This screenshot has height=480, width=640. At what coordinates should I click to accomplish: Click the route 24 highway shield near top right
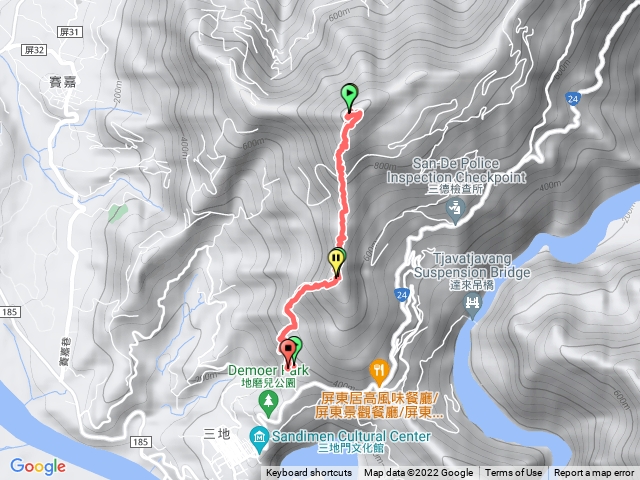pyautogui.click(x=573, y=99)
